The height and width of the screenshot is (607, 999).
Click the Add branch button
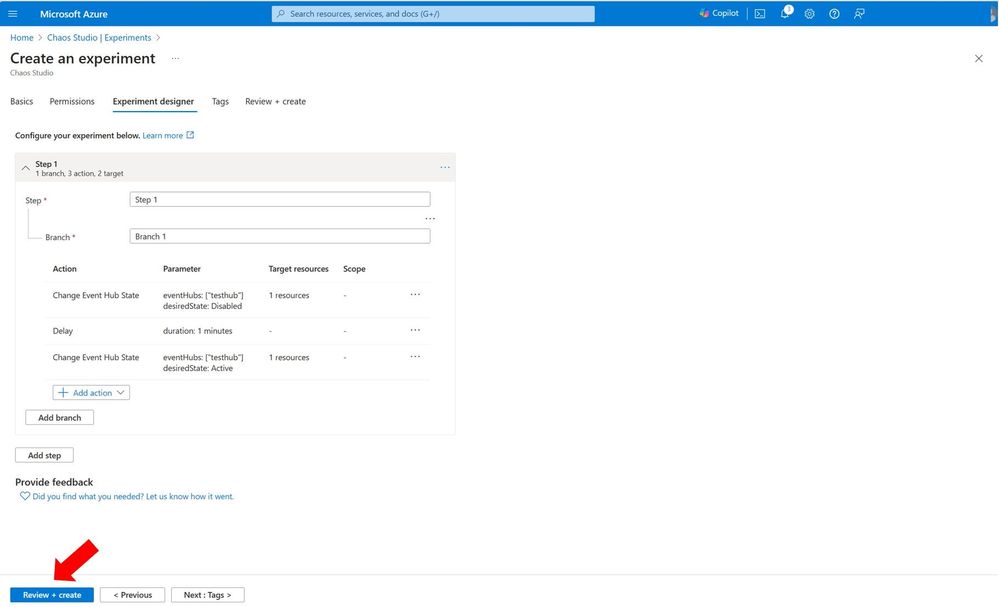[x=59, y=417]
